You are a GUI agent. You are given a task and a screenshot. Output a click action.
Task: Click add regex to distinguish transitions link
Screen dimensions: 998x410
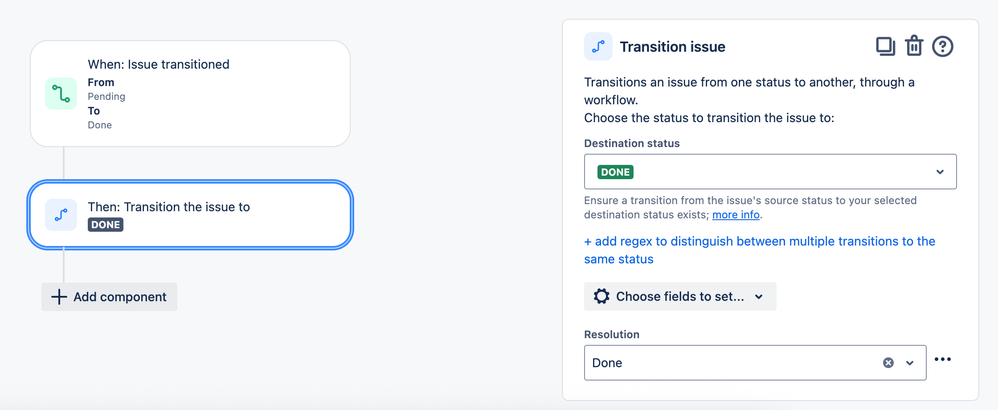click(759, 250)
